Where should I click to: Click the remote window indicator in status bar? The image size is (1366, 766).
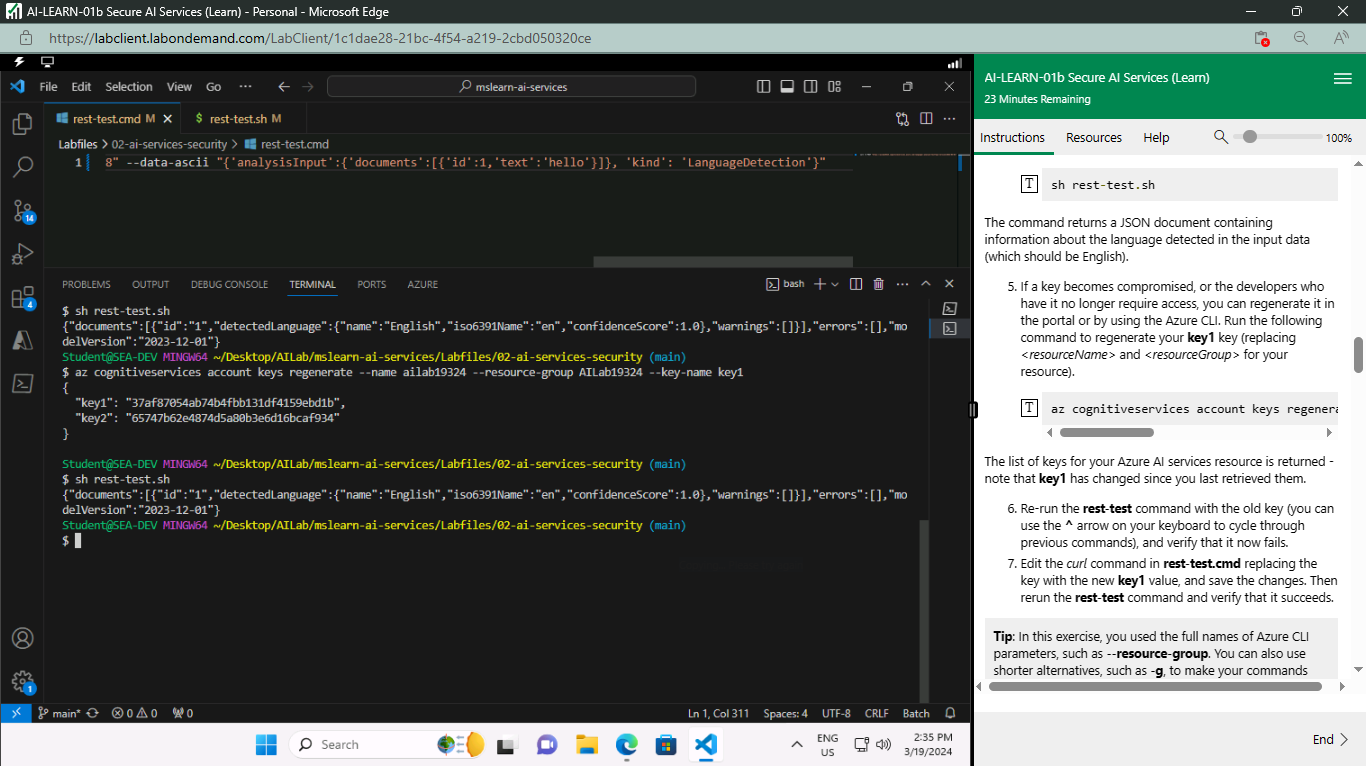[15, 713]
